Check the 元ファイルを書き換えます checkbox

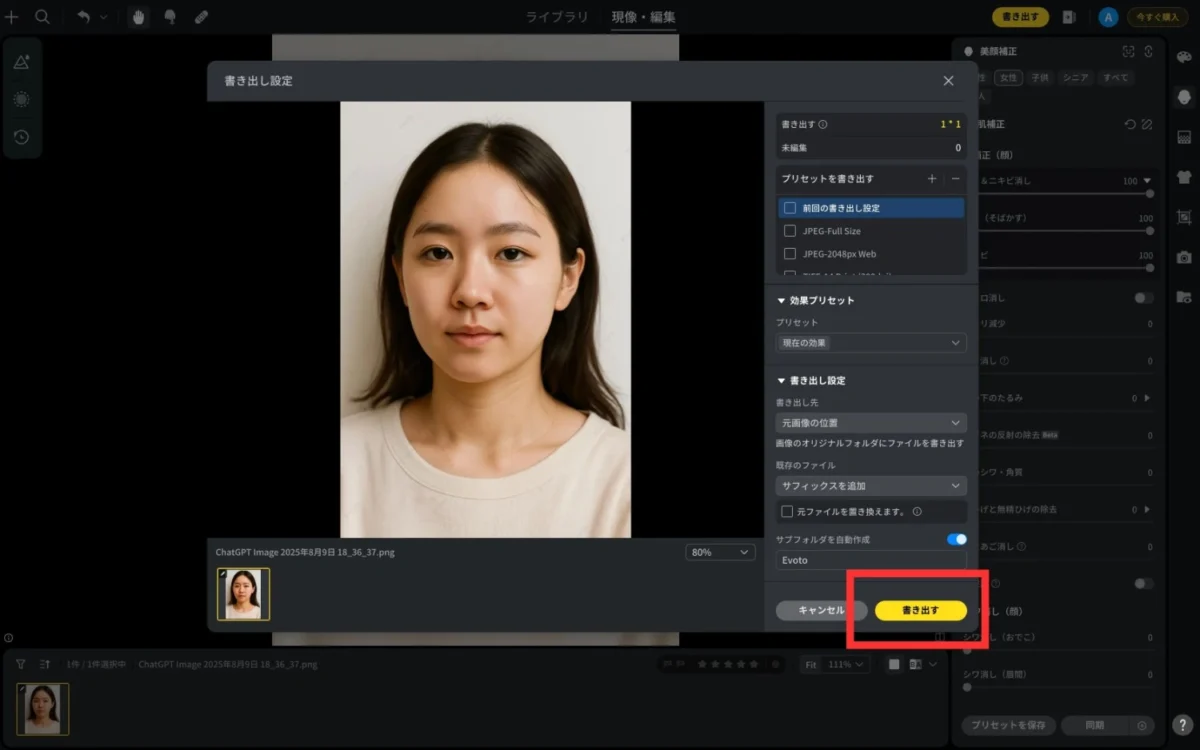pos(787,511)
